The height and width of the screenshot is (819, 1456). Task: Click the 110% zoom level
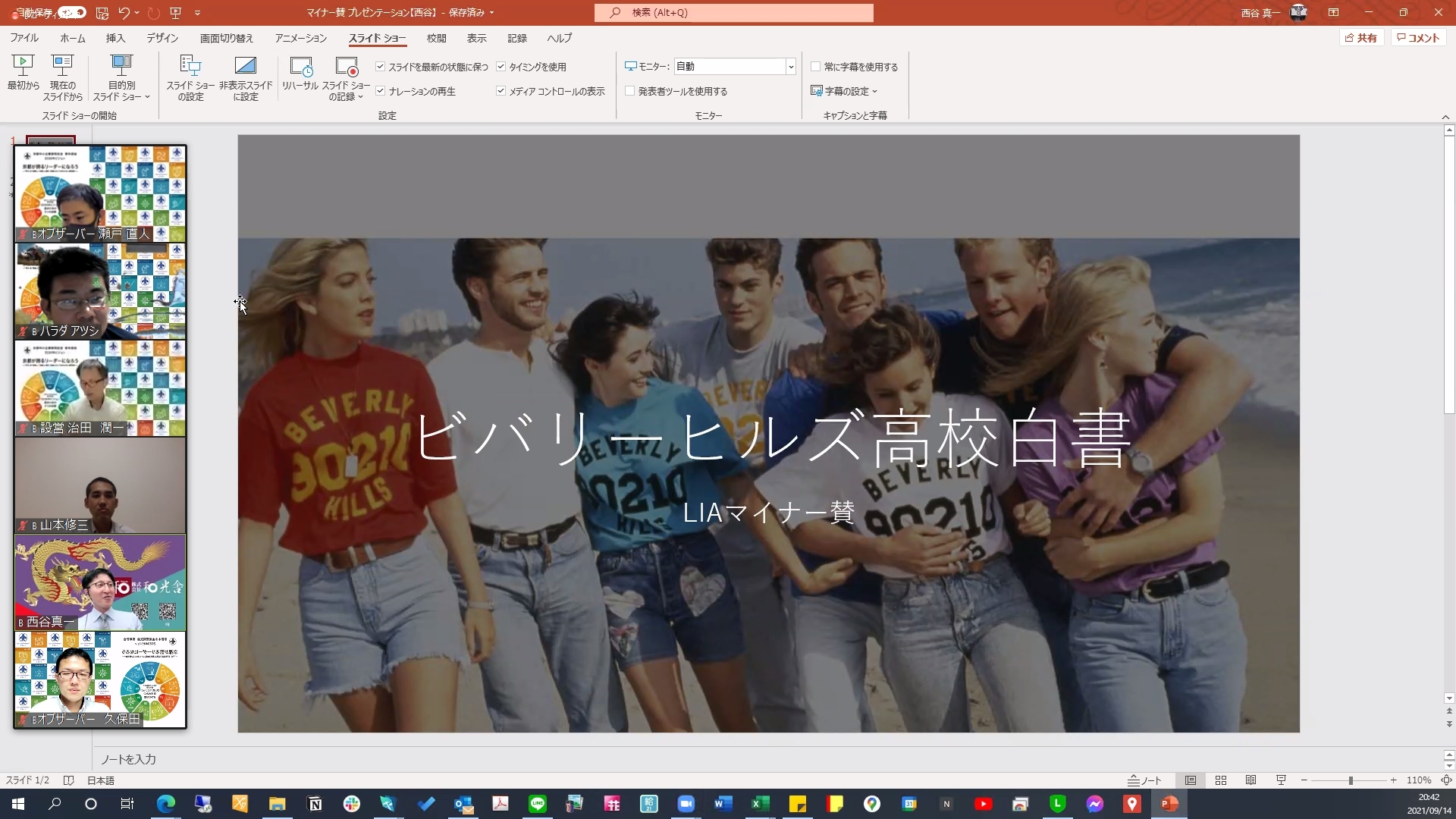pyautogui.click(x=1419, y=780)
